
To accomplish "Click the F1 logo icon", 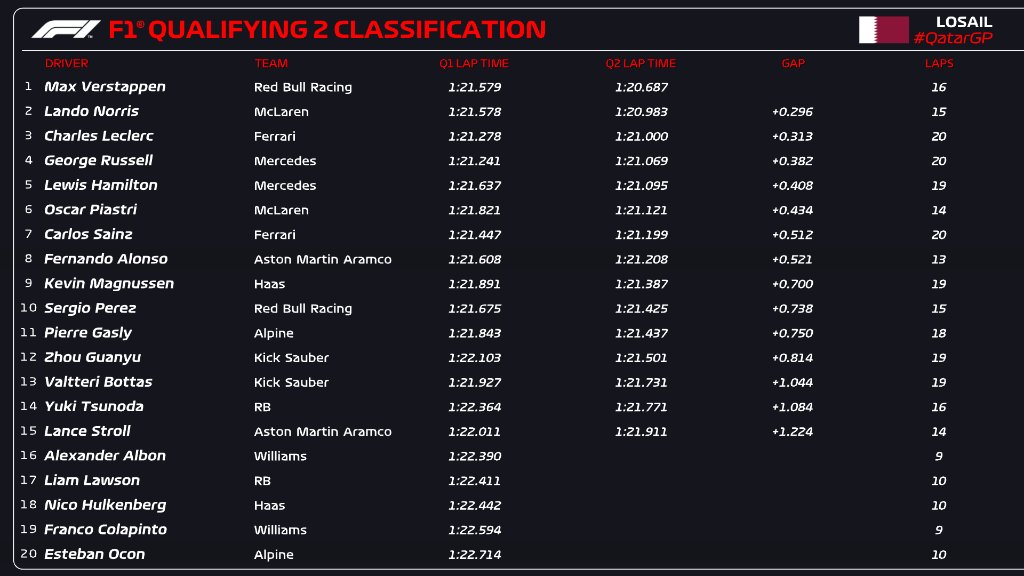I will (66, 29).
